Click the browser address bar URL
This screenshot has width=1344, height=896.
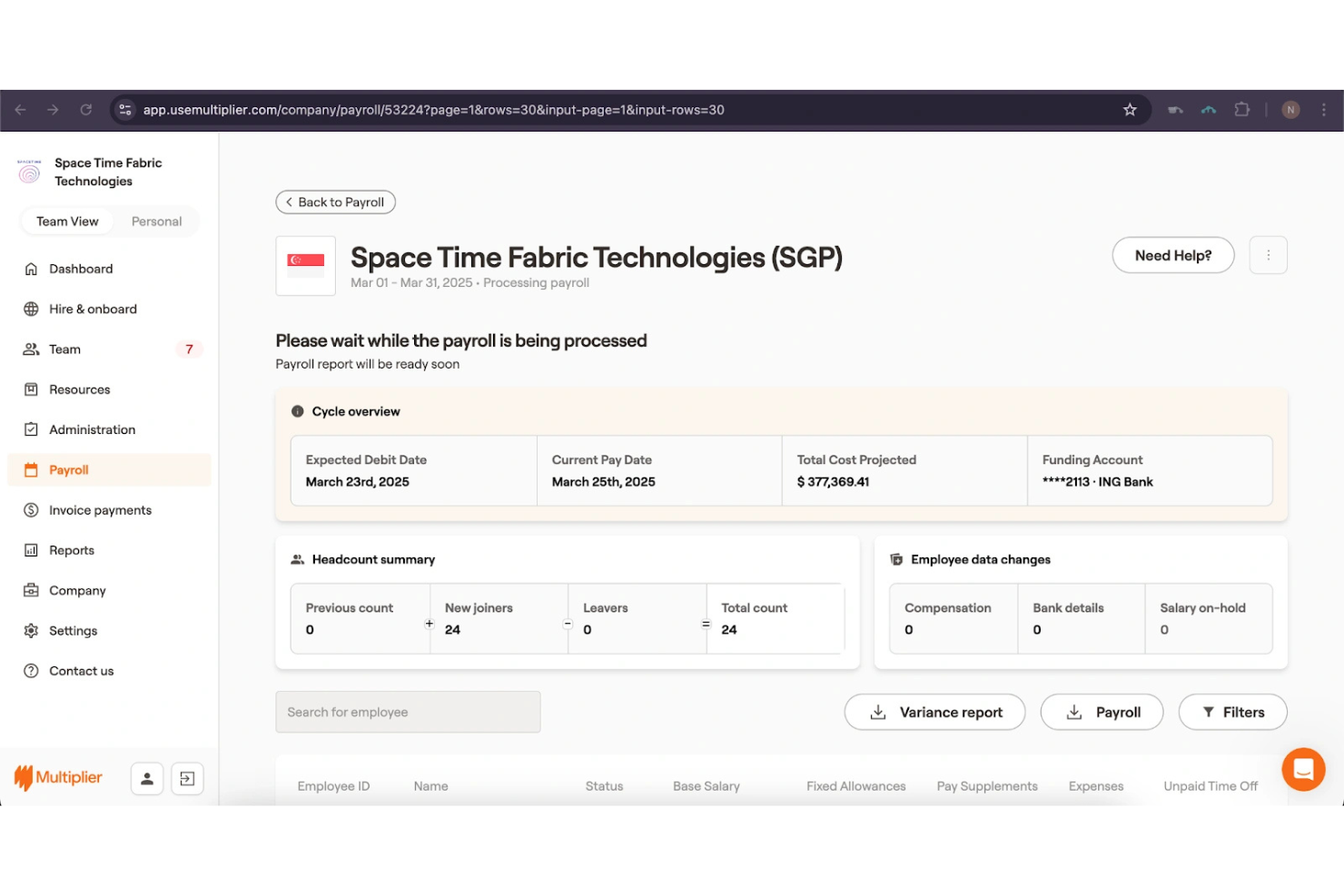coord(434,110)
